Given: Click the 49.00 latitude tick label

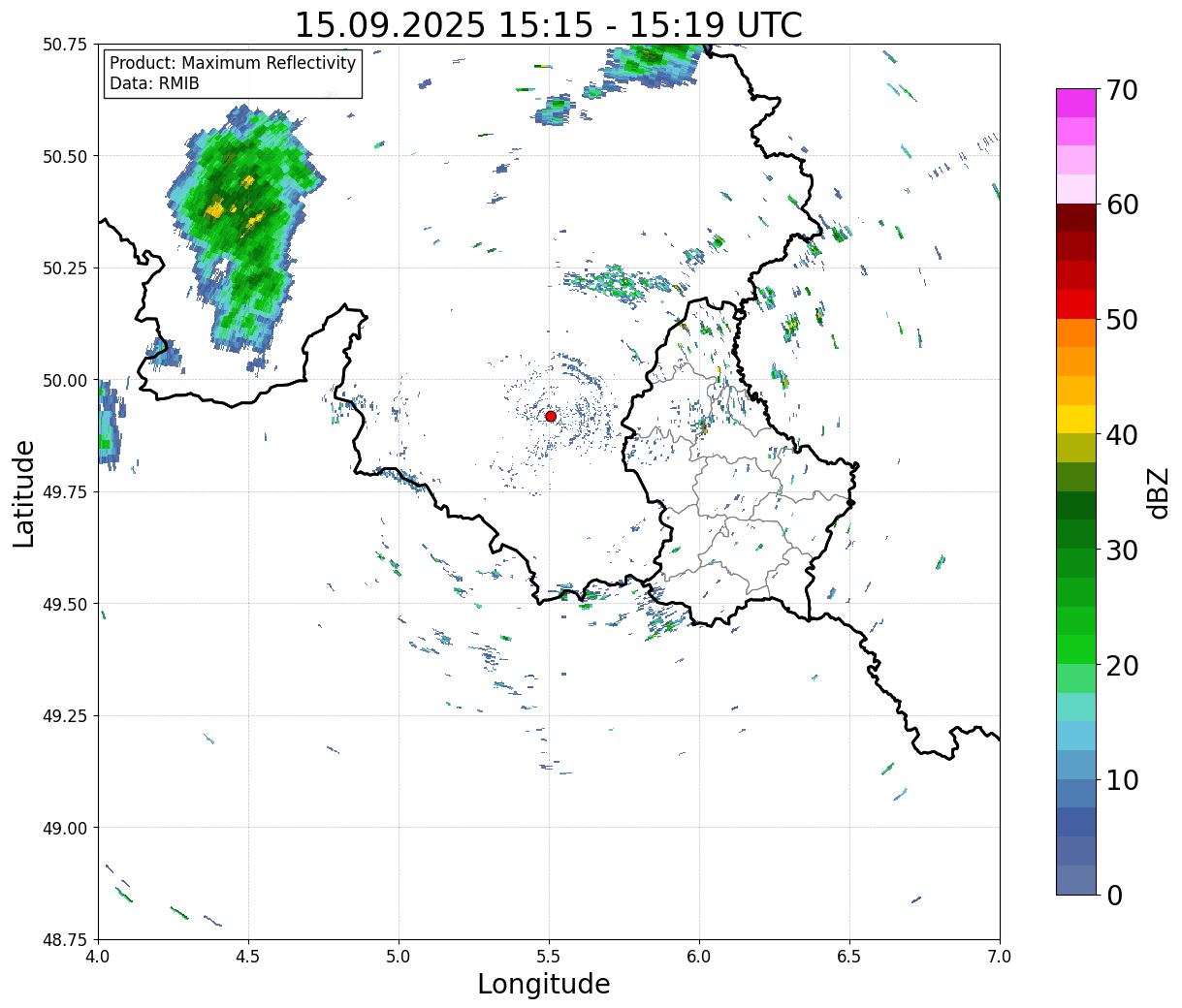Looking at the screenshot, I should [x=64, y=828].
